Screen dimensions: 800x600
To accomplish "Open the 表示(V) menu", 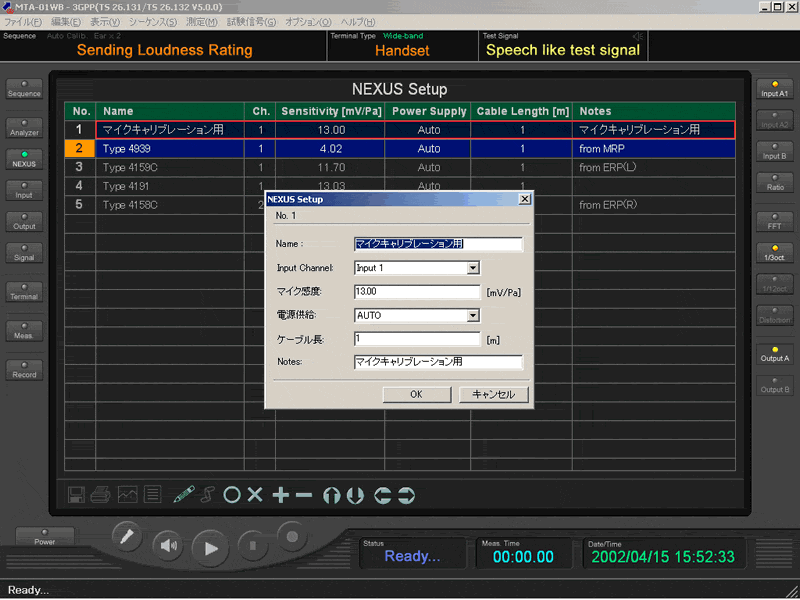I will pos(105,22).
